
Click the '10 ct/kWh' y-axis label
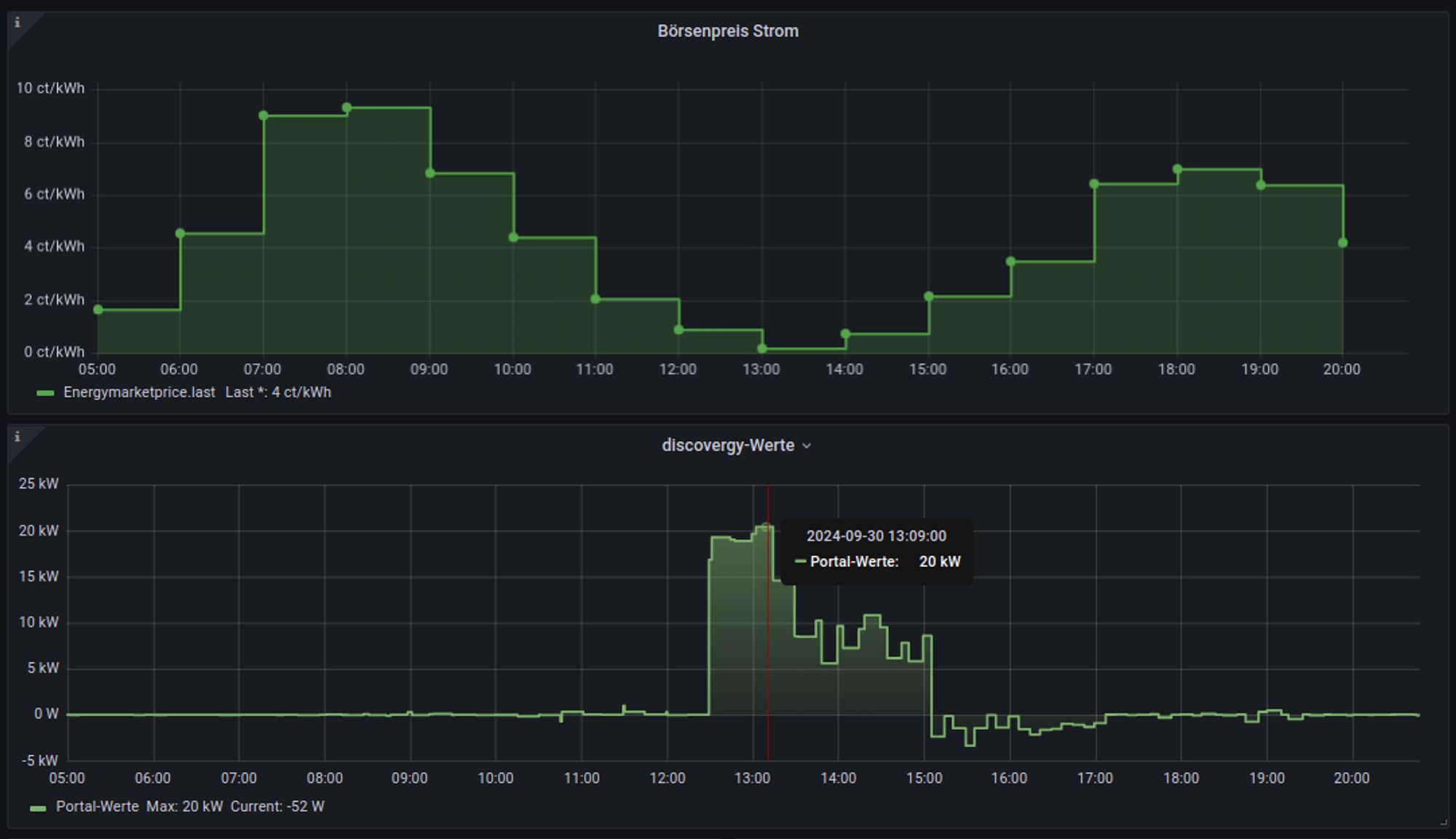50,88
